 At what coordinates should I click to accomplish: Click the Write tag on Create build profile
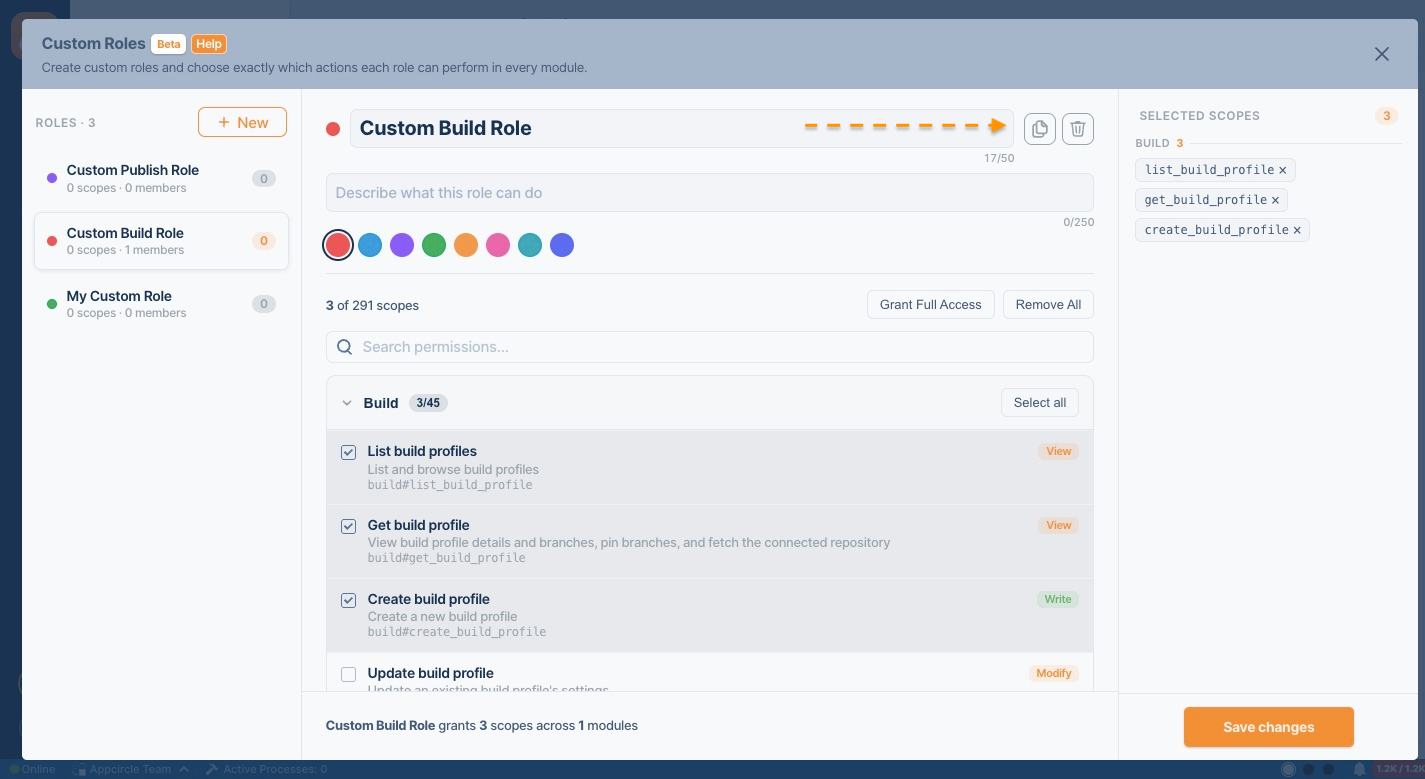click(x=1058, y=600)
